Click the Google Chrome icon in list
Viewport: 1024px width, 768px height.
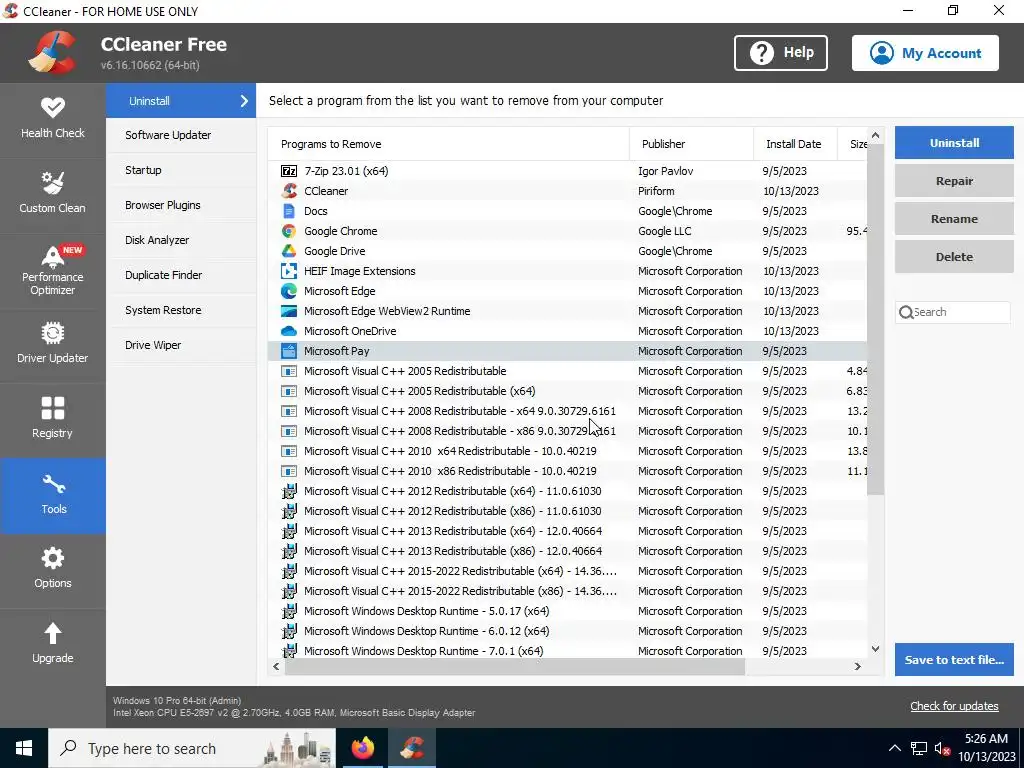[289, 231]
